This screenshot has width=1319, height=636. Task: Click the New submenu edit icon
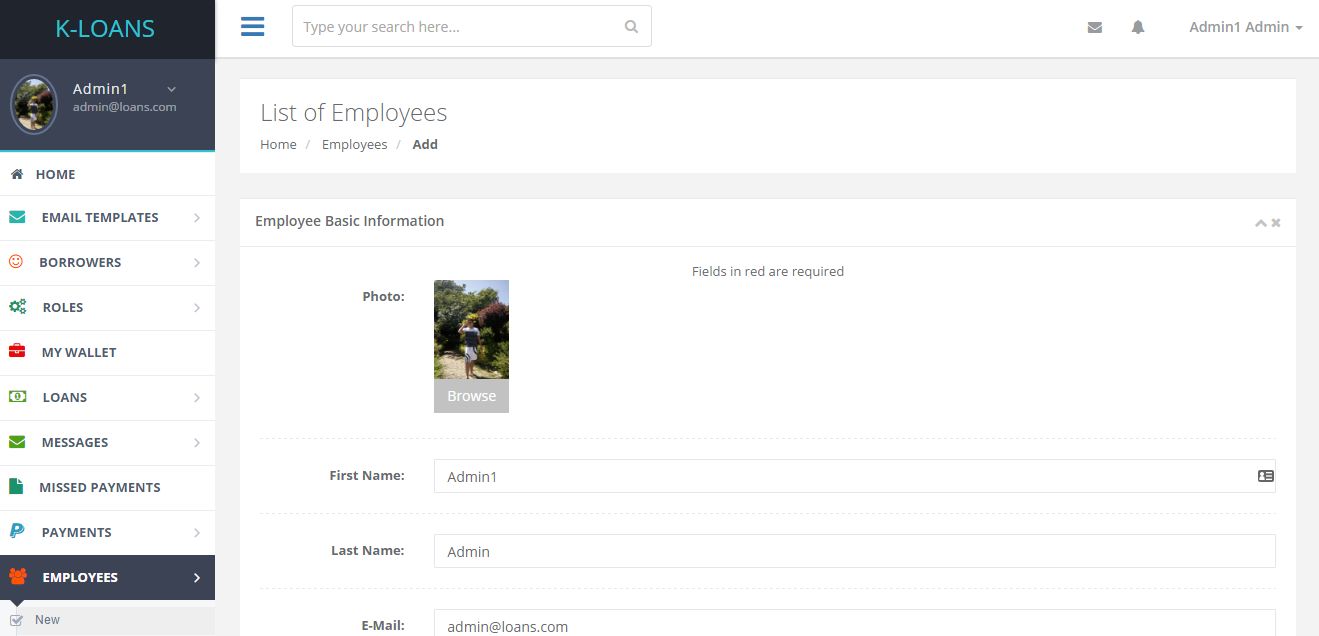(x=16, y=620)
